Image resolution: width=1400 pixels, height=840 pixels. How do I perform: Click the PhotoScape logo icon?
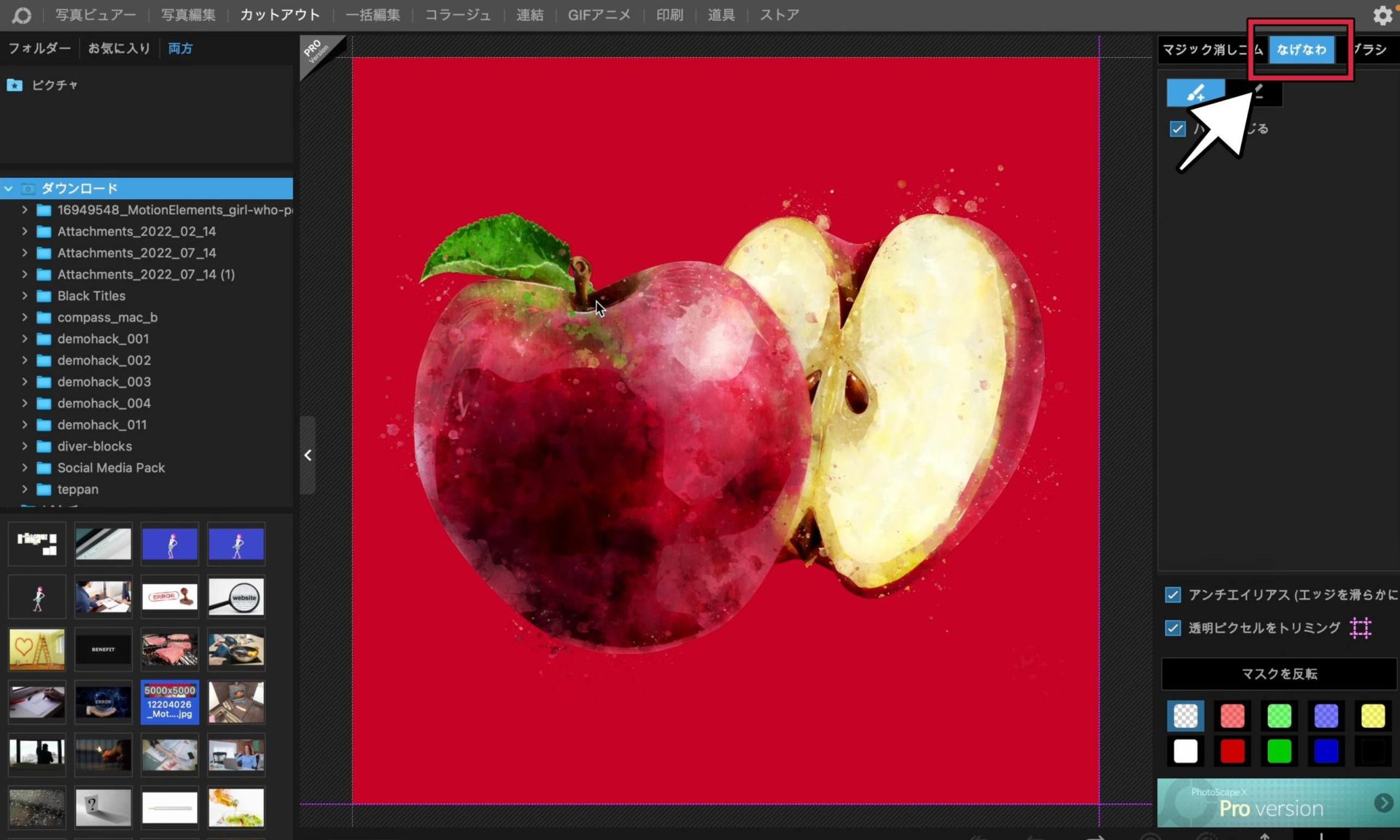pyautogui.click(x=22, y=15)
